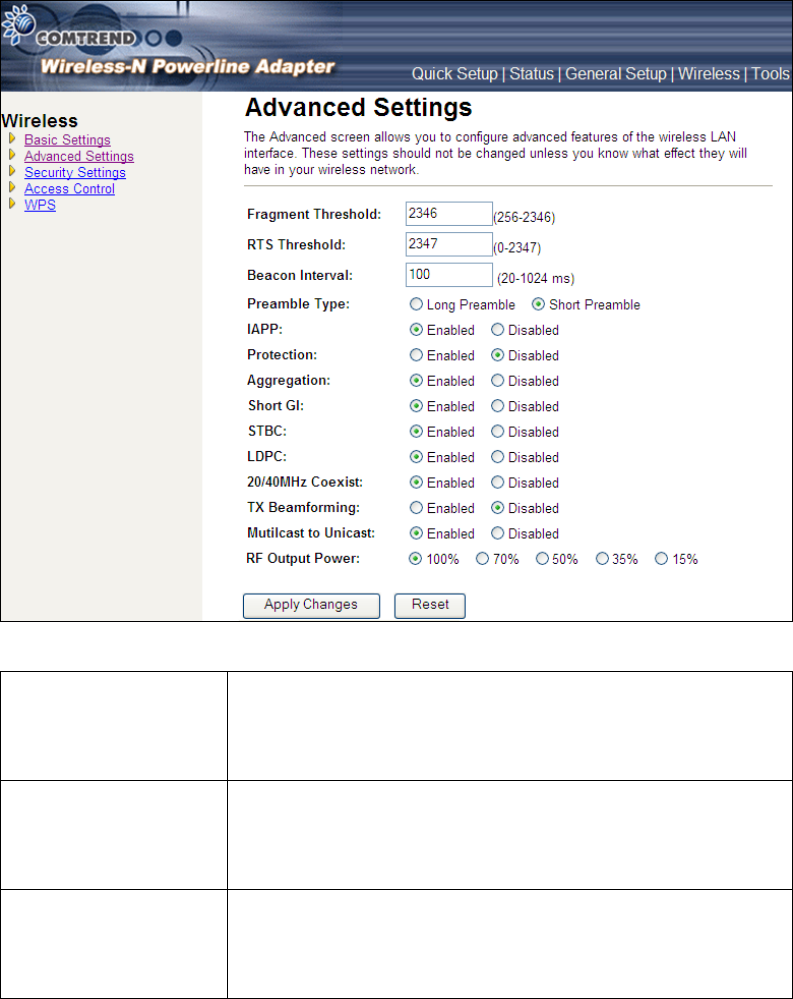Enable 20/40MHz Coexist
This screenshot has width=793, height=999.
[x=416, y=482]
